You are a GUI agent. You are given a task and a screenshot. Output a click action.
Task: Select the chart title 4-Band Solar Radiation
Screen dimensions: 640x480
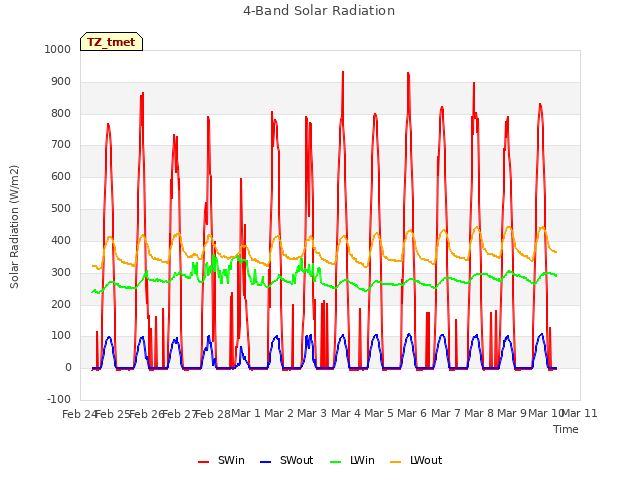[x=319, y=11]
